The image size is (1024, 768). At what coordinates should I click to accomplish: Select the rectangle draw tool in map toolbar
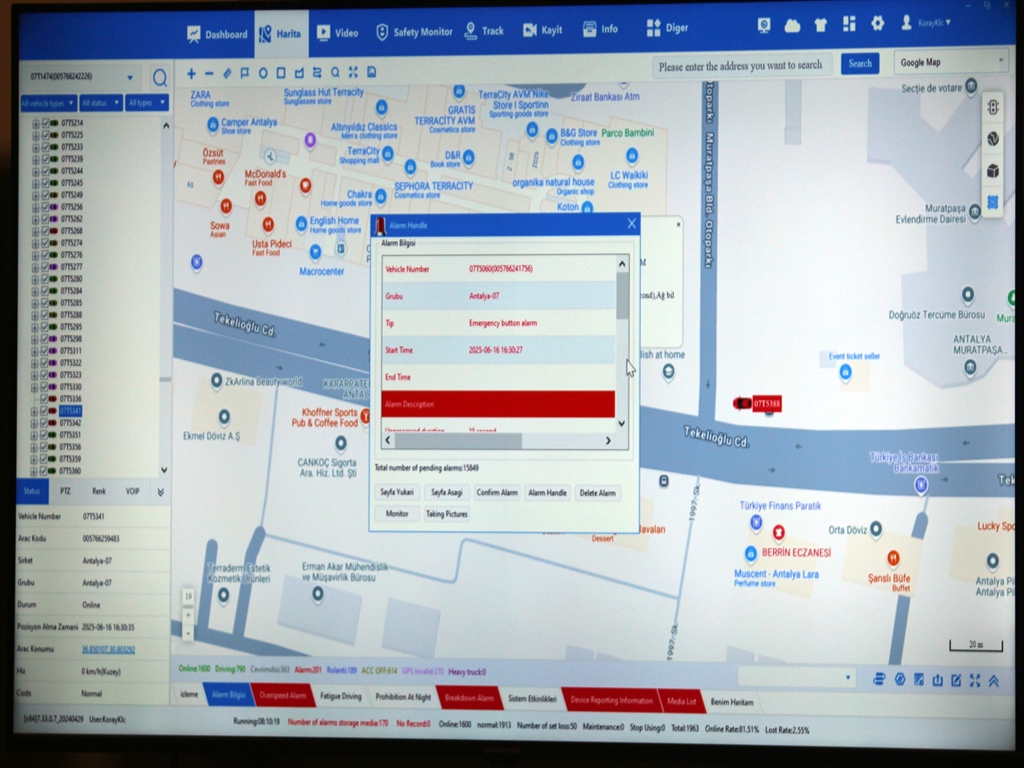point(281,73)
